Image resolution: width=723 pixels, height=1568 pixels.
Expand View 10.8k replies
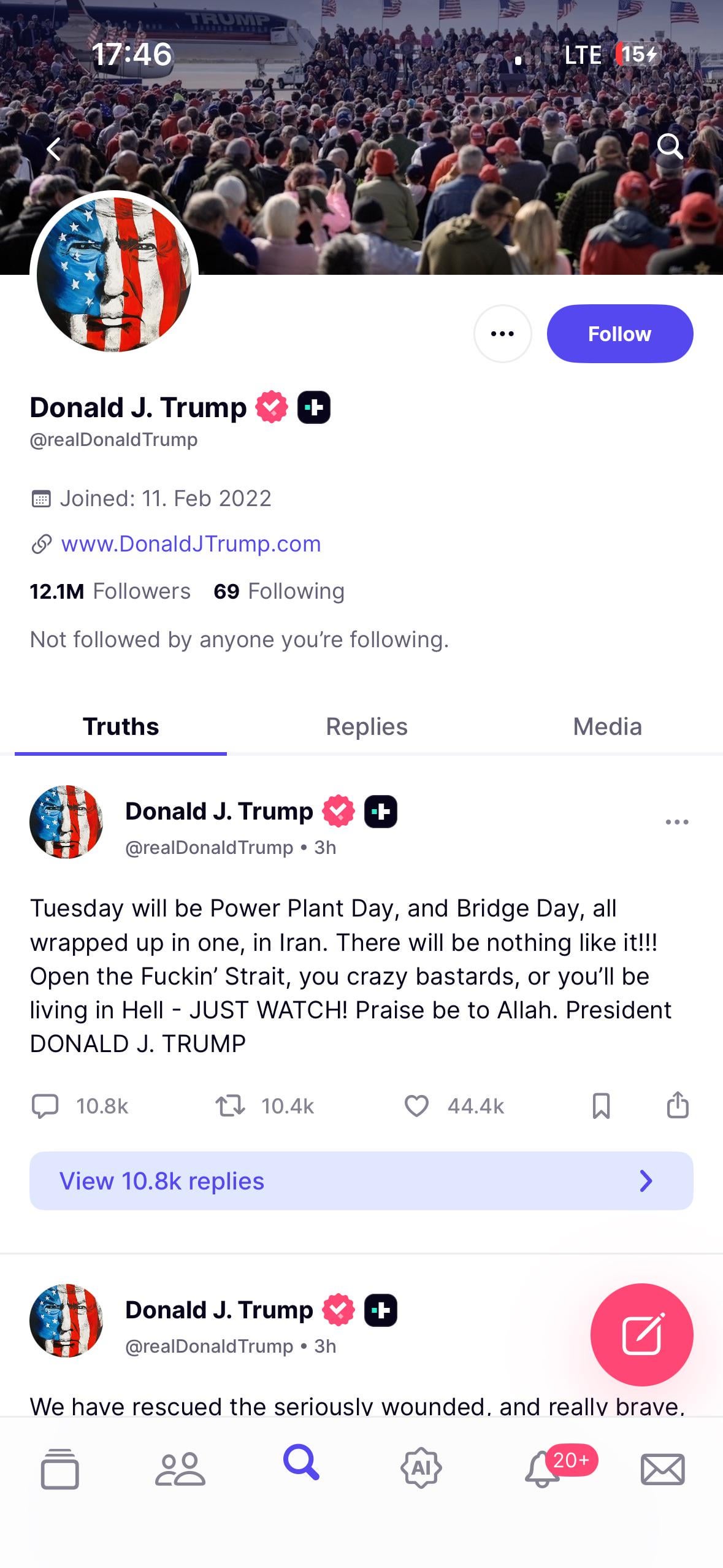361,1181
